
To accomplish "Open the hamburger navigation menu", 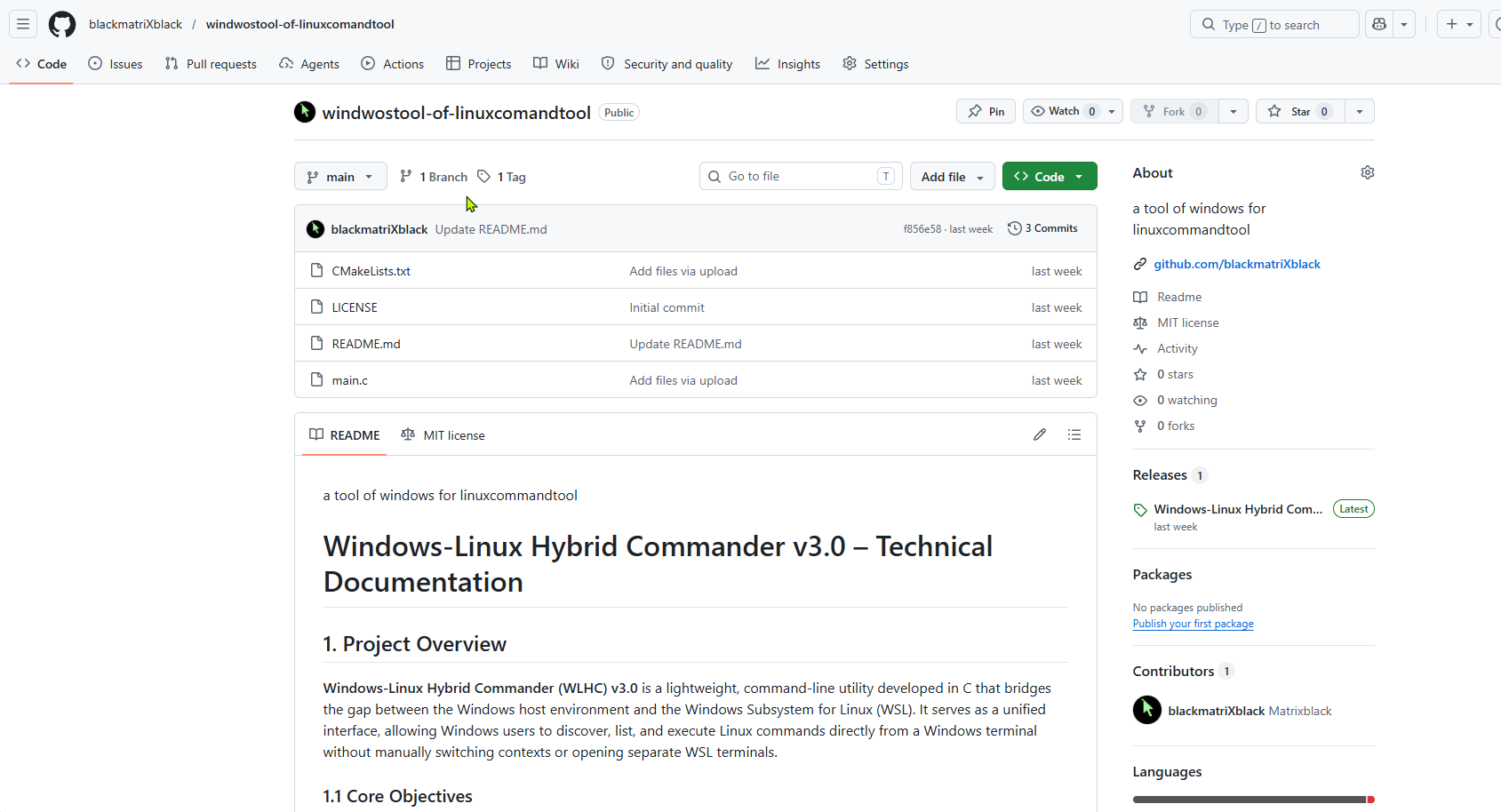I will [x=23, y=24].
